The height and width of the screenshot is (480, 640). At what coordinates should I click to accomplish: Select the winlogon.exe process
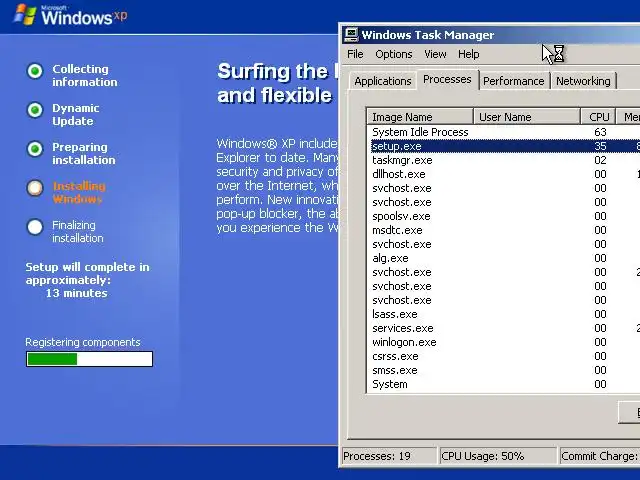coord(504,342)
